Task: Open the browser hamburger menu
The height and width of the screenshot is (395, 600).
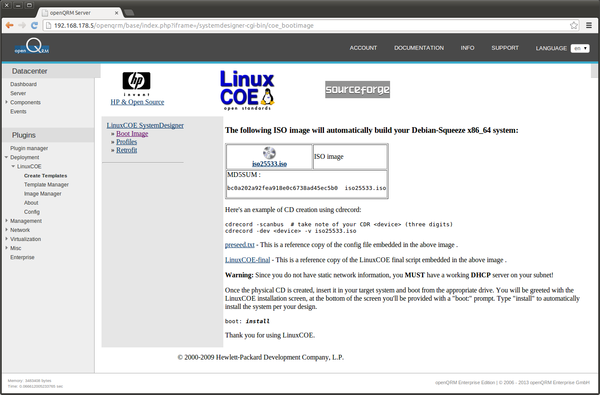Action: pyautogui.click(x=589, y=26)
